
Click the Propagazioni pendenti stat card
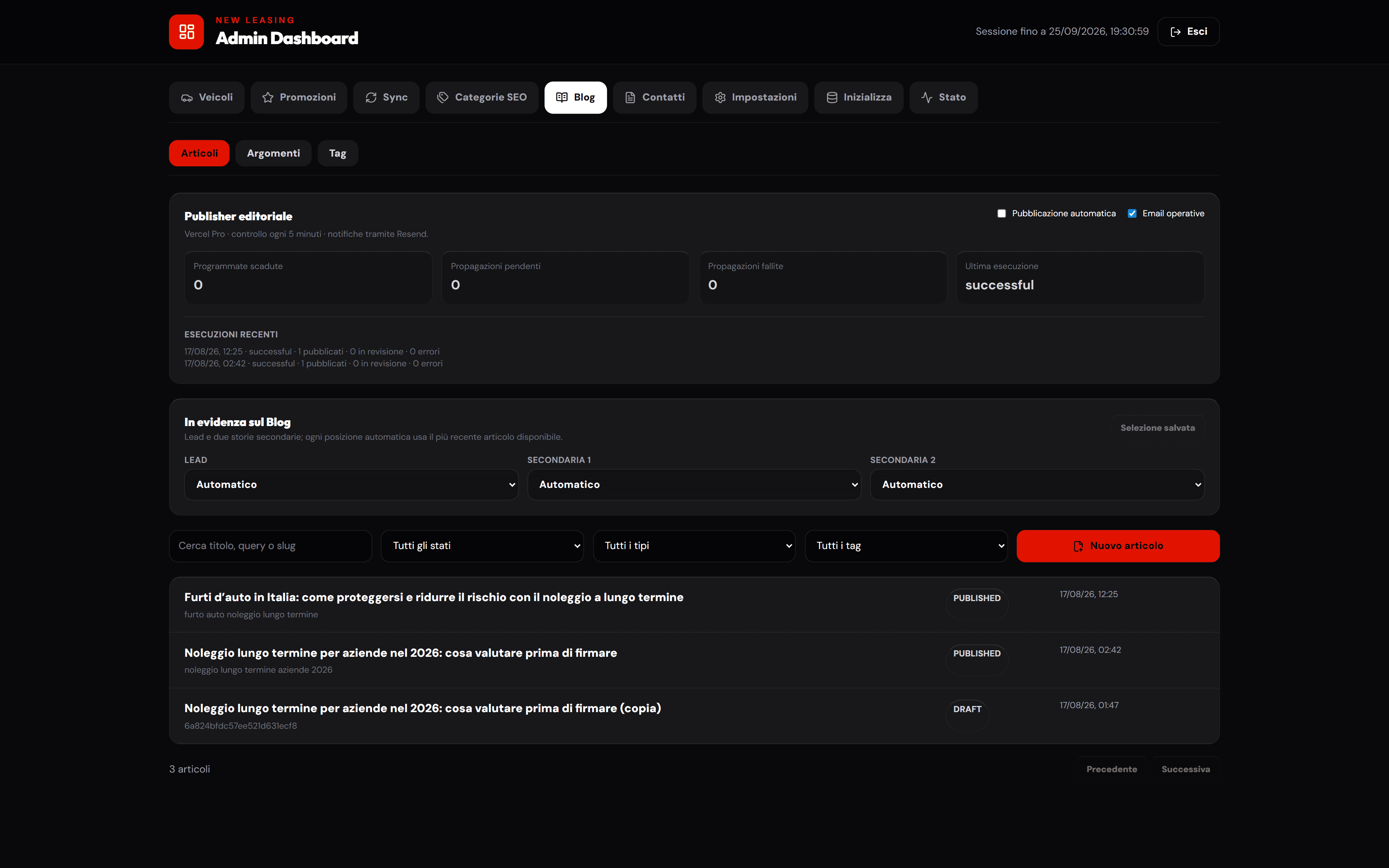[x=565, y=277]
